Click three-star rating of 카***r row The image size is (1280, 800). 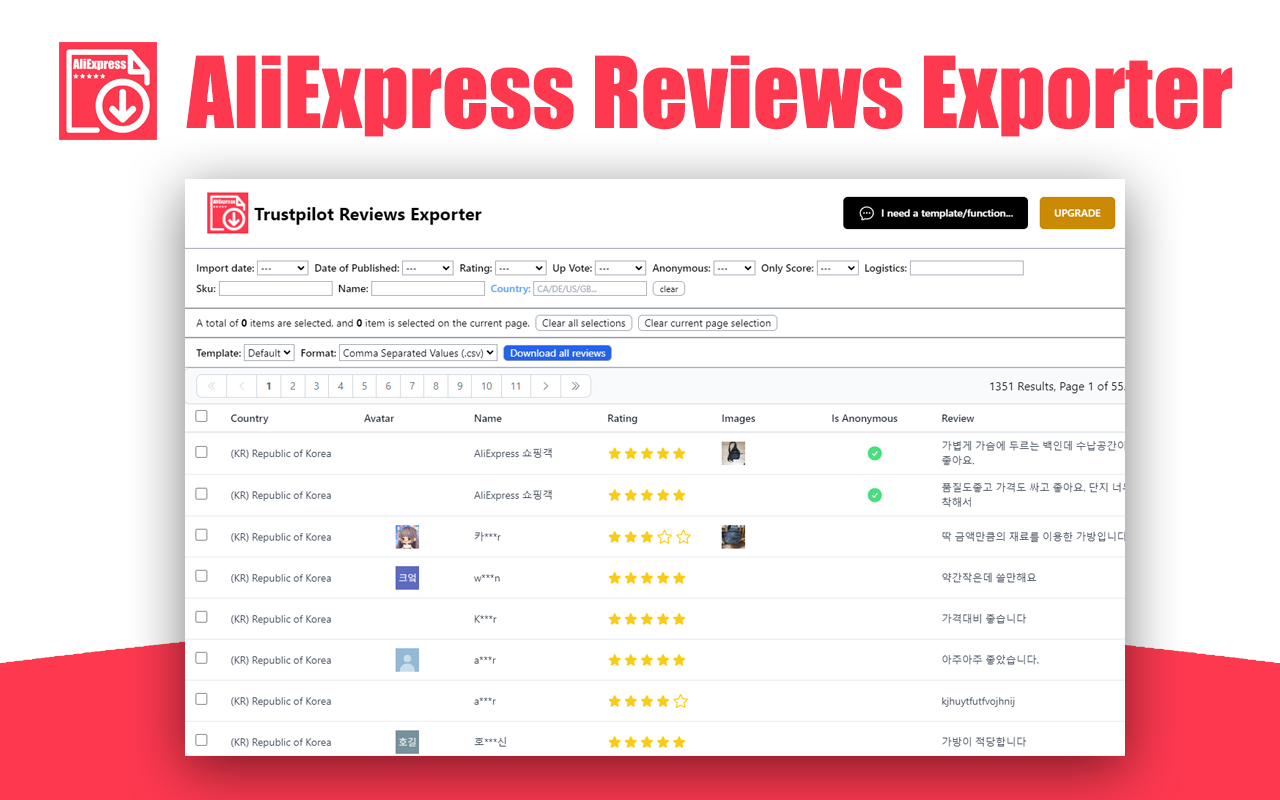pos(649,537)
